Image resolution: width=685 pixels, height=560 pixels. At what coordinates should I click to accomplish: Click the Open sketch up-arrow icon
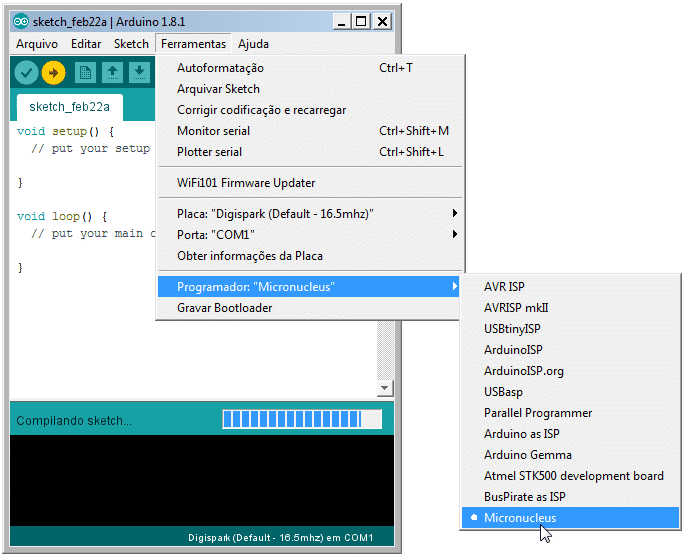(x=112, y=72)
